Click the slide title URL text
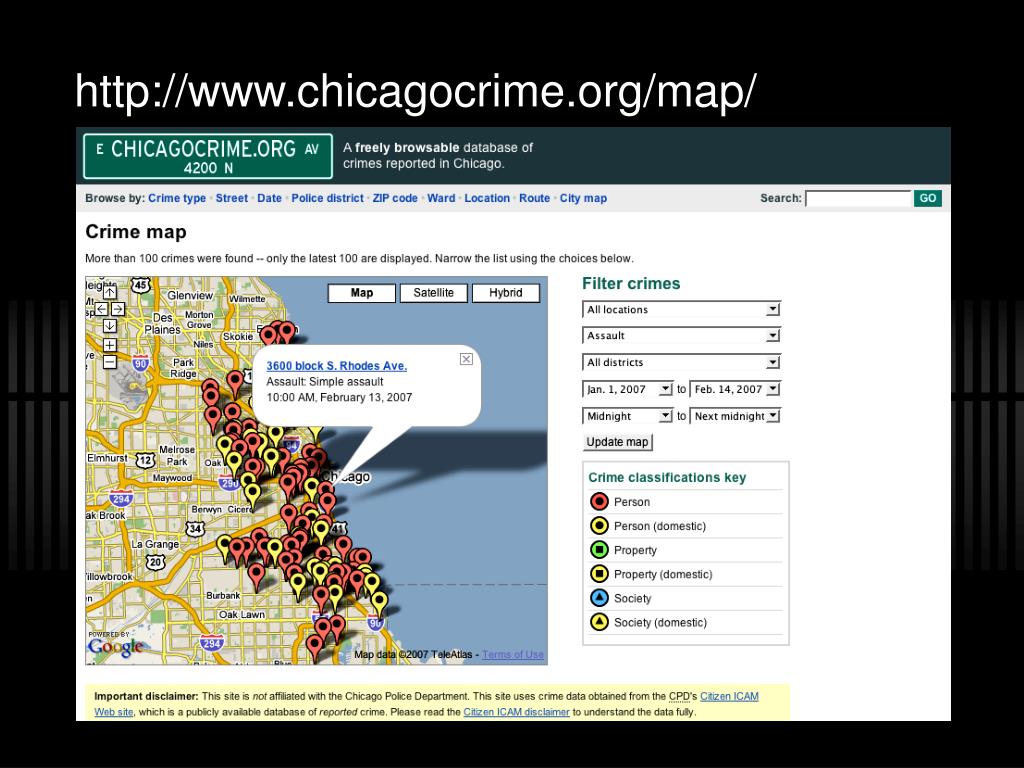 [x=415, y=90]
